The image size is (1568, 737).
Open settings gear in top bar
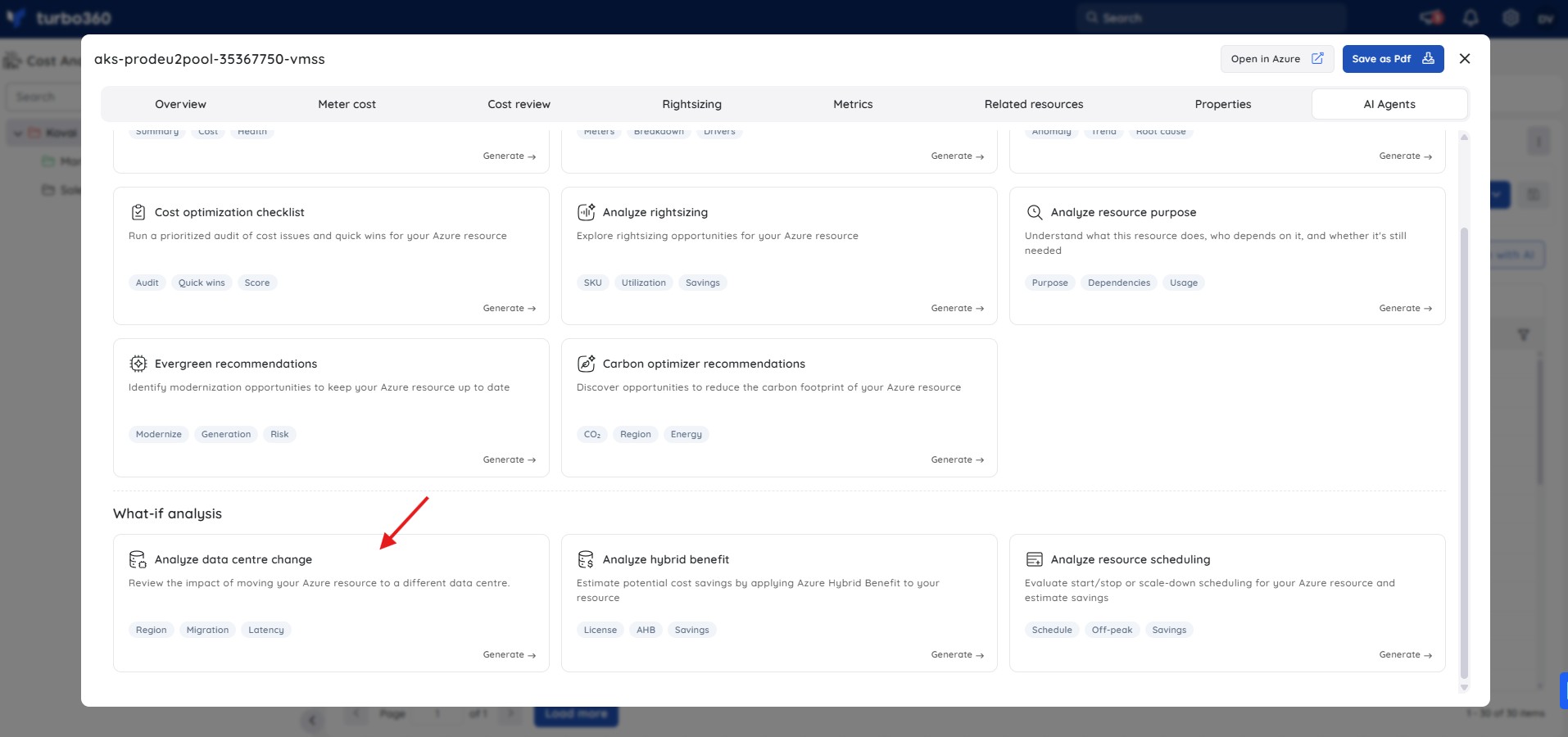[1511, 18]
